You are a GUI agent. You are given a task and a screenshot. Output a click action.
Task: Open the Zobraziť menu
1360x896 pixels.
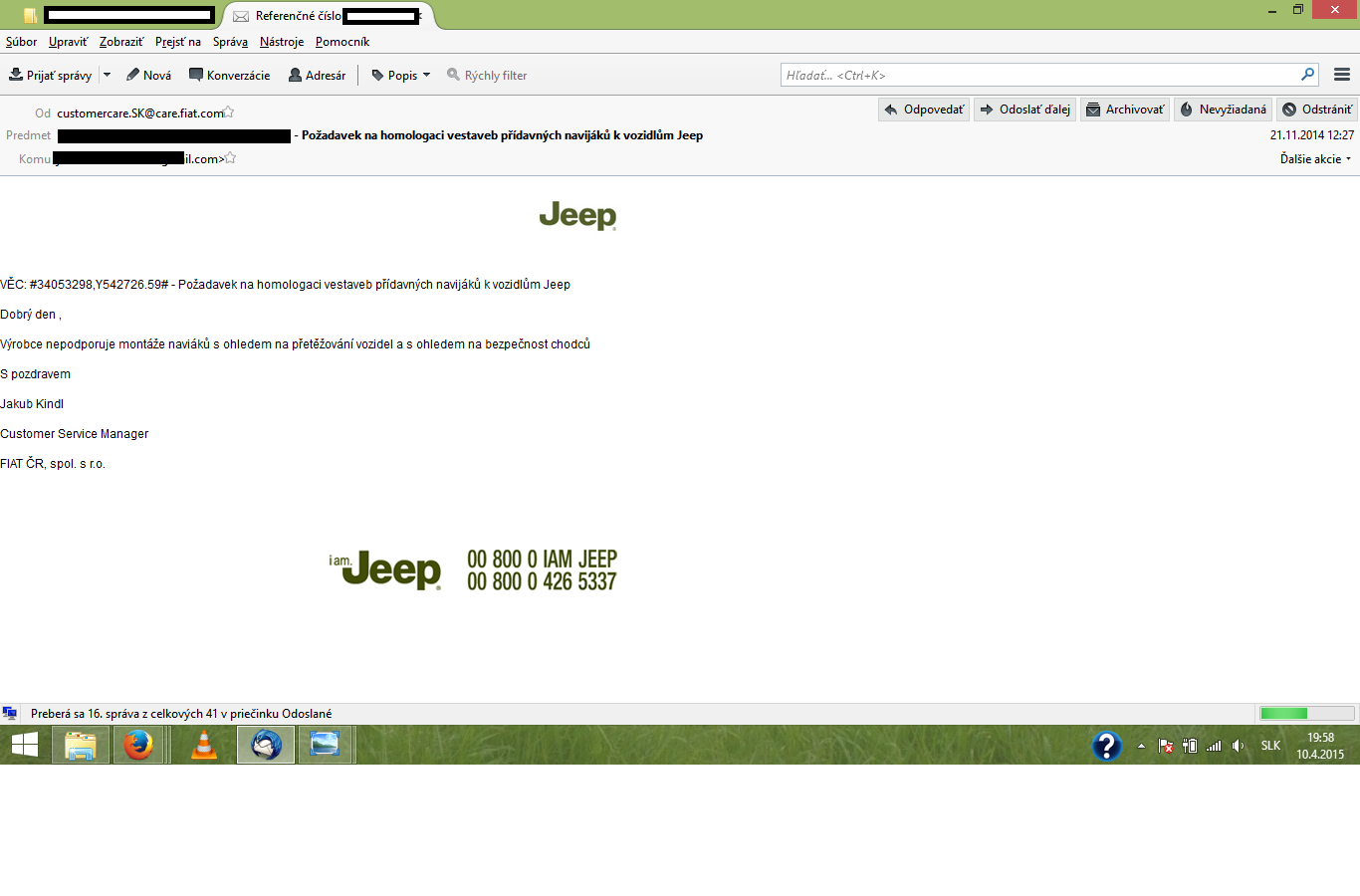pyautogui.click(x=121, y=42)
